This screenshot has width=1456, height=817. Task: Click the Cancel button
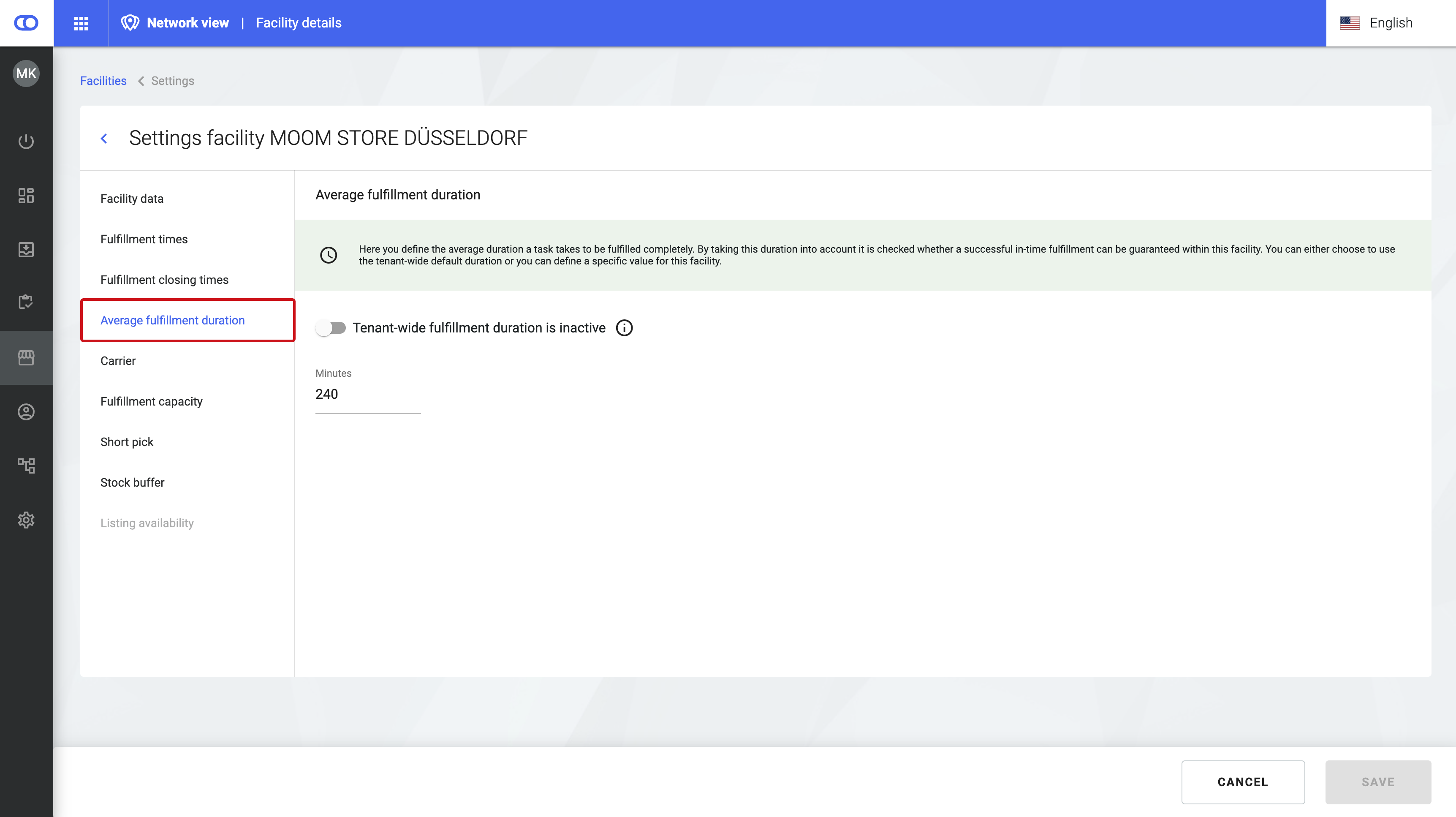pyautogui.click(x=1242, y=782)
